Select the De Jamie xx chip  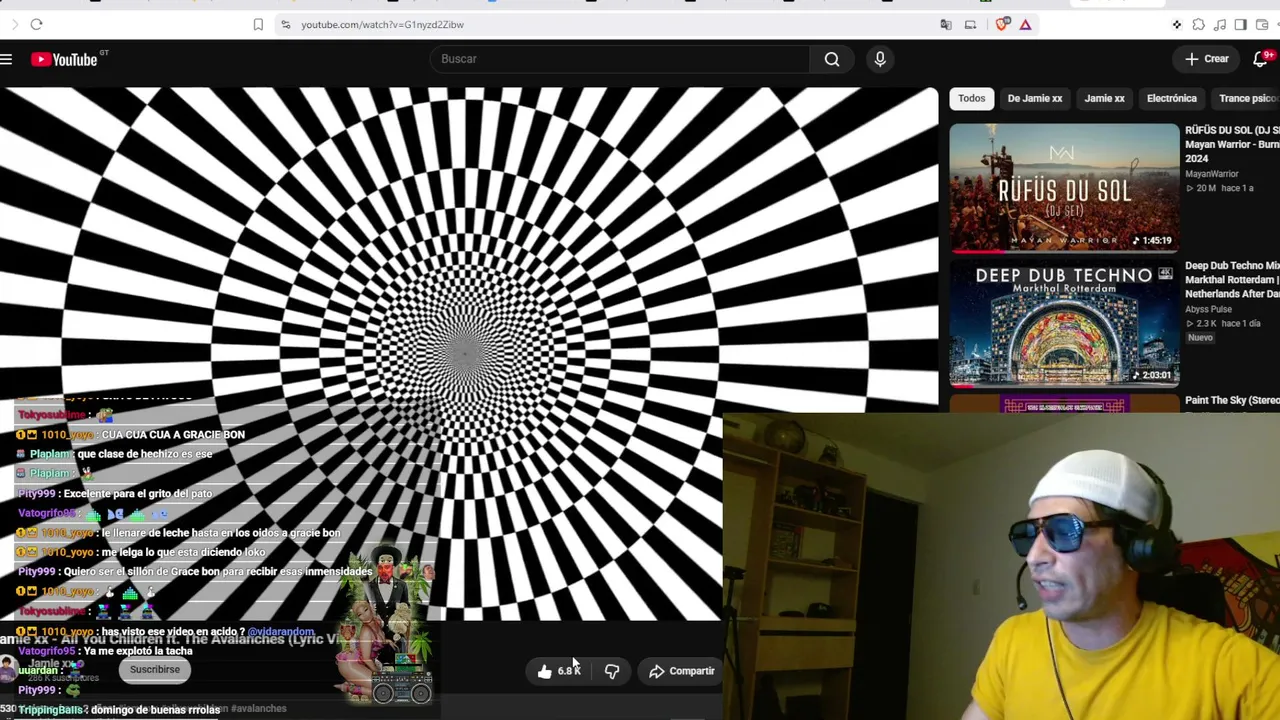[1035, 98]
